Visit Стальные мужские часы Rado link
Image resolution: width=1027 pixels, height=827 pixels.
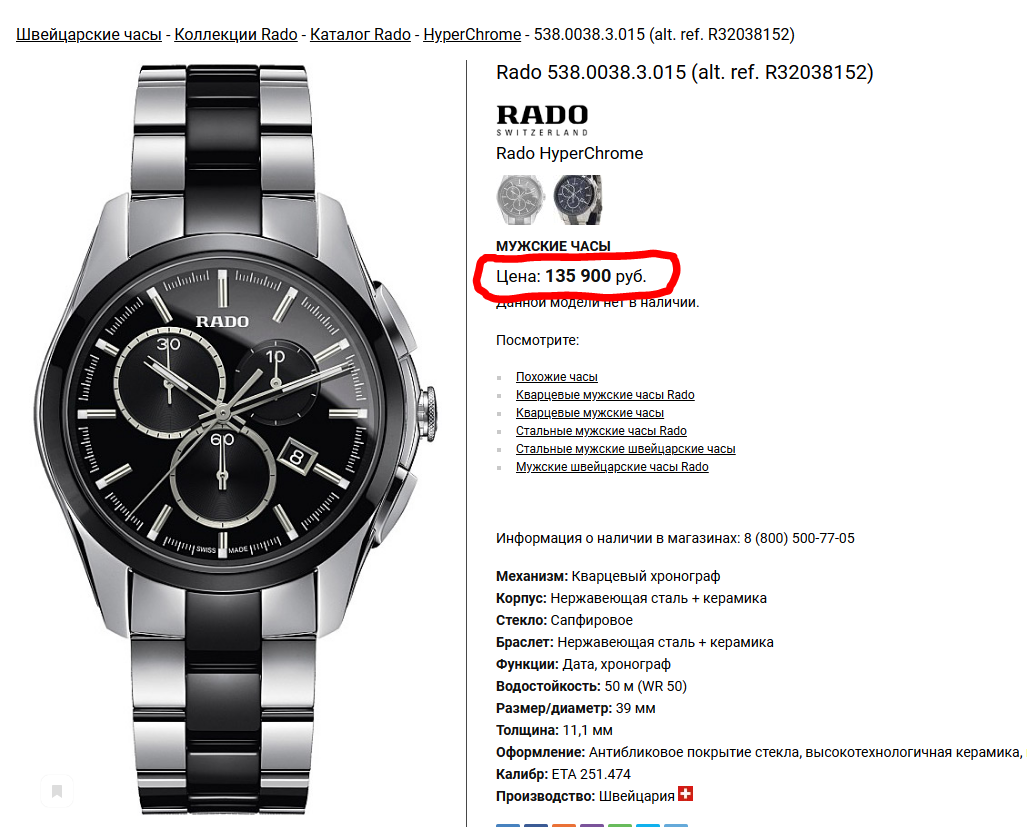click(601, 431)
